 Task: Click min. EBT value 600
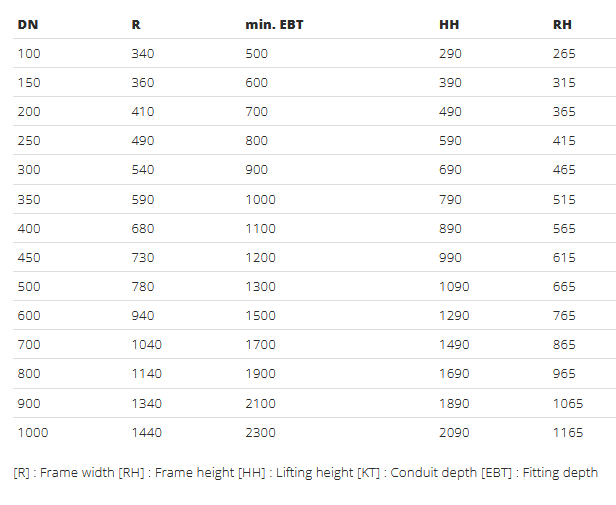tap(257, 83)
